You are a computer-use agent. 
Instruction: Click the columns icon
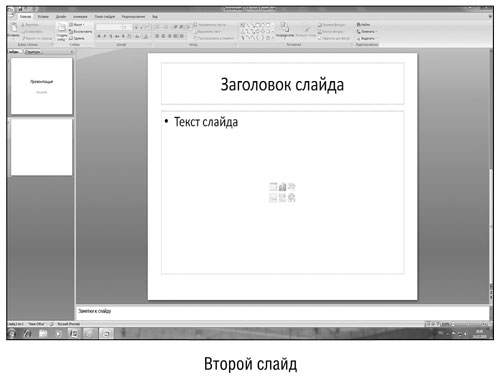click(x=182, y=36)
